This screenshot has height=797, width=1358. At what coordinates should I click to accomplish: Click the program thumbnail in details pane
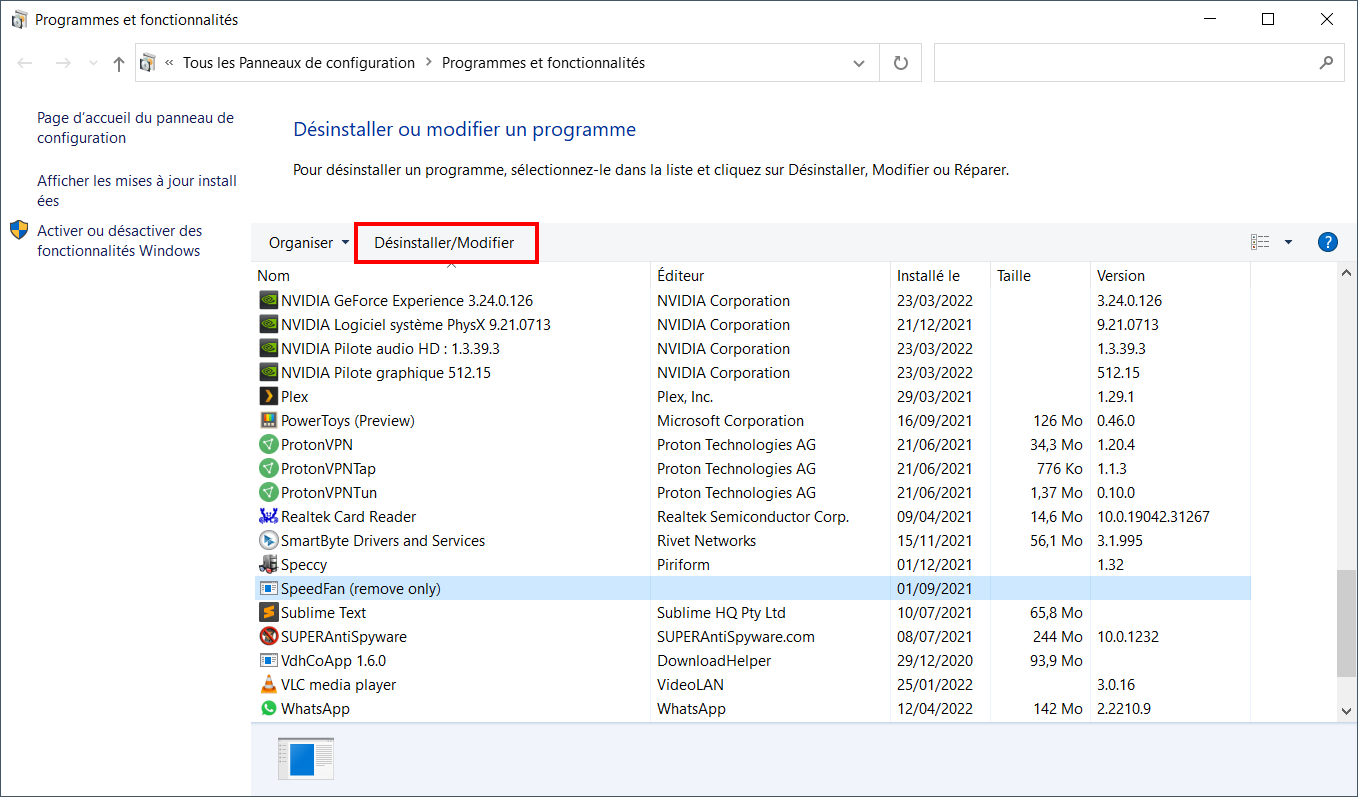click(306, 759)
